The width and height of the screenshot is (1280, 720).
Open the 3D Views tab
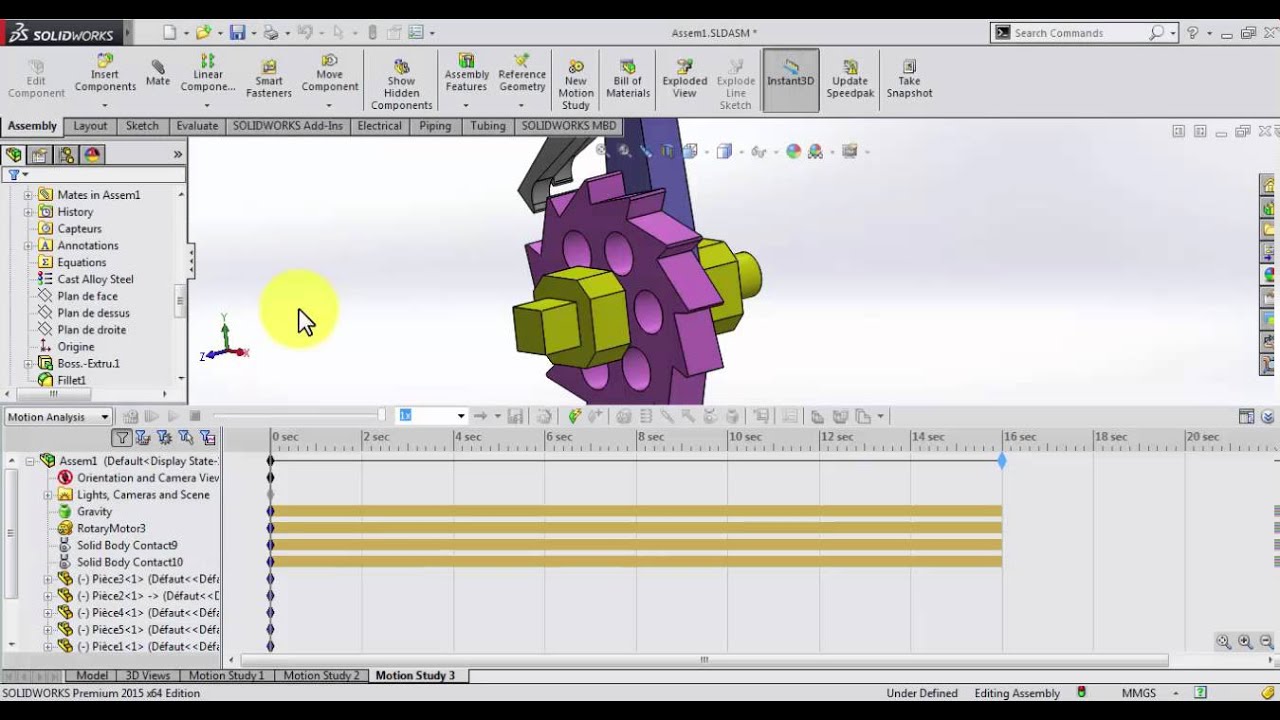[147, 676]
